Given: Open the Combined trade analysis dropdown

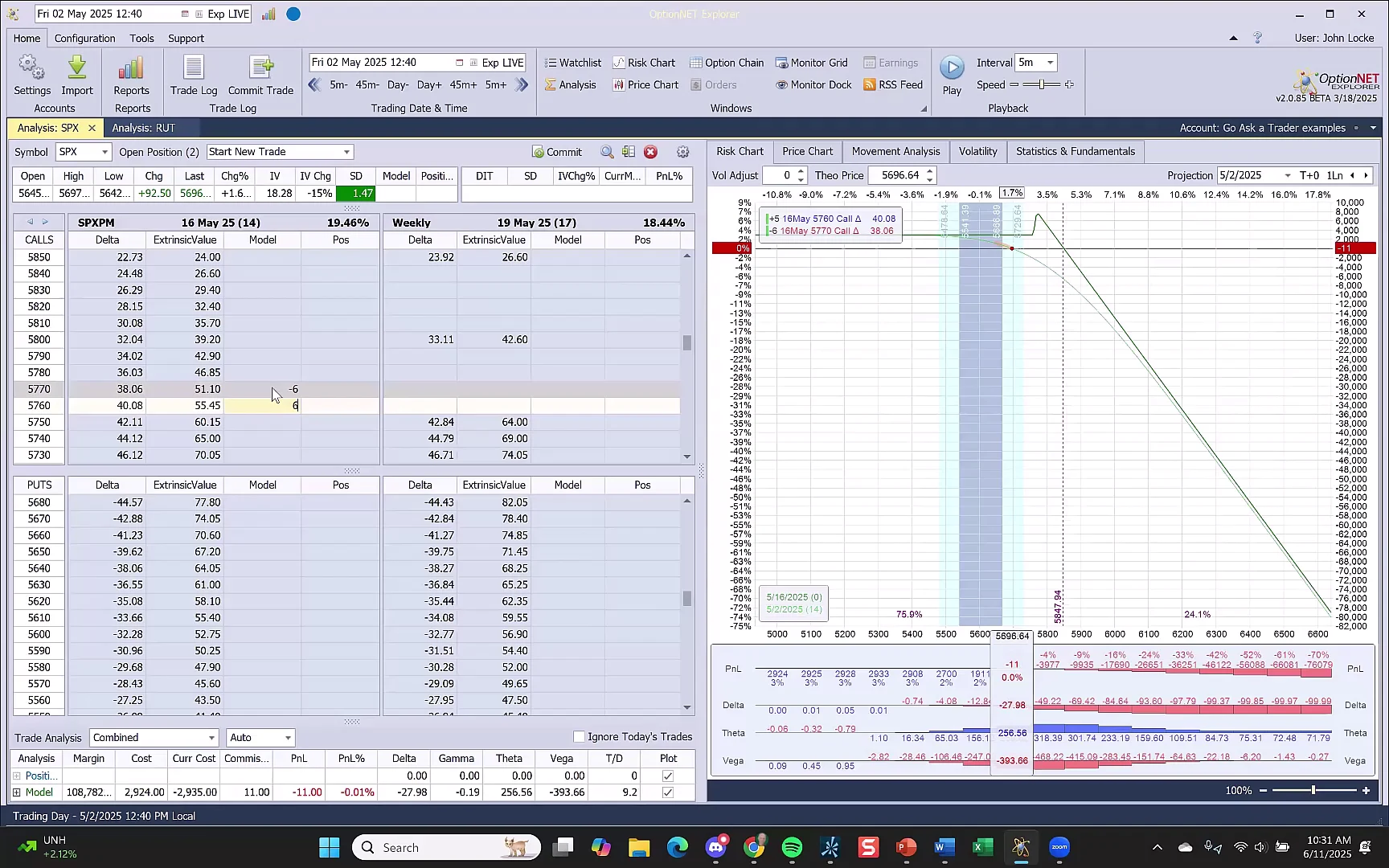Looking at the screenshot, I should pos(211,738).
